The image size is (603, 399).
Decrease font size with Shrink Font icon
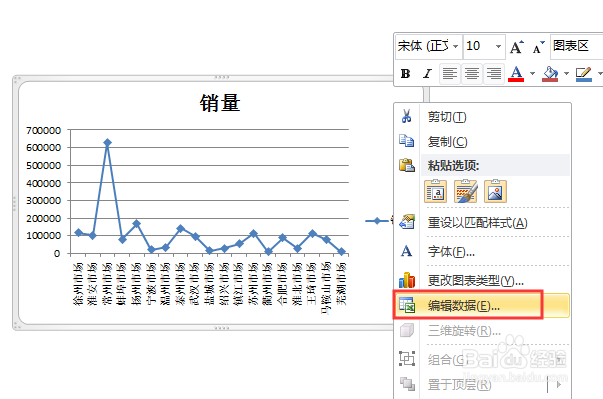538,47
